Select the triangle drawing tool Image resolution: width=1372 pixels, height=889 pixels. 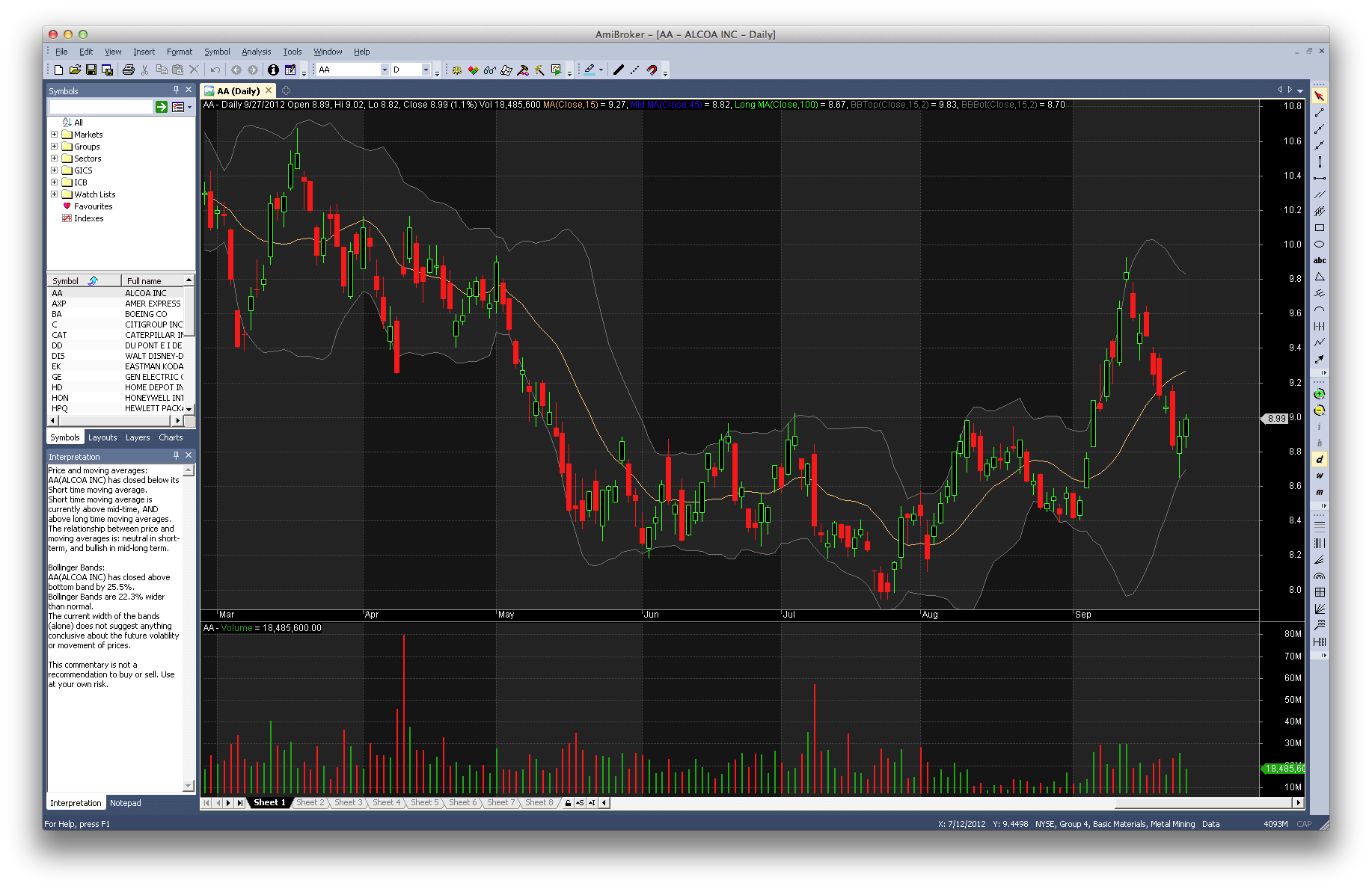coord(1319,277)
